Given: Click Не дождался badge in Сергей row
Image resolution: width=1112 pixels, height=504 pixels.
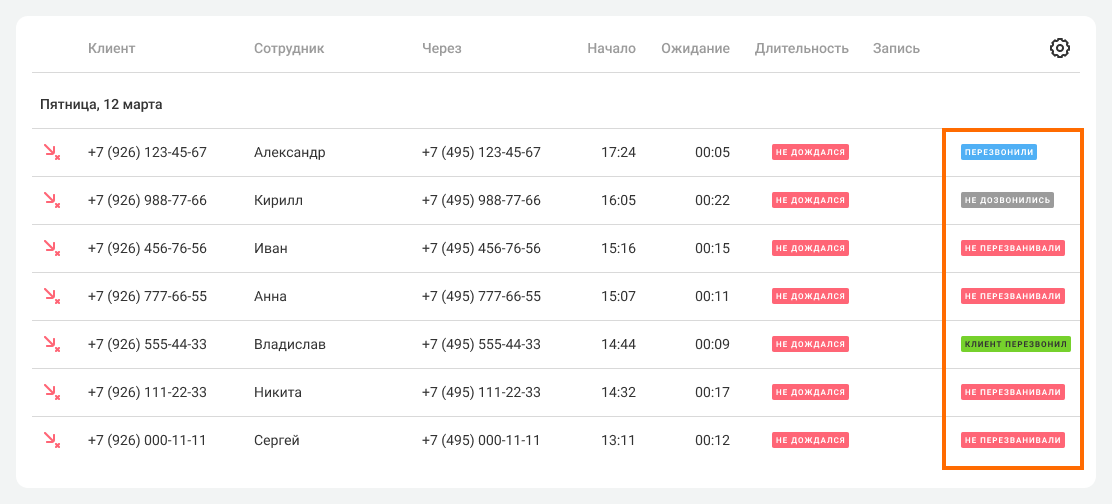Looking at the screenshot, I should (x=810, y=440).
